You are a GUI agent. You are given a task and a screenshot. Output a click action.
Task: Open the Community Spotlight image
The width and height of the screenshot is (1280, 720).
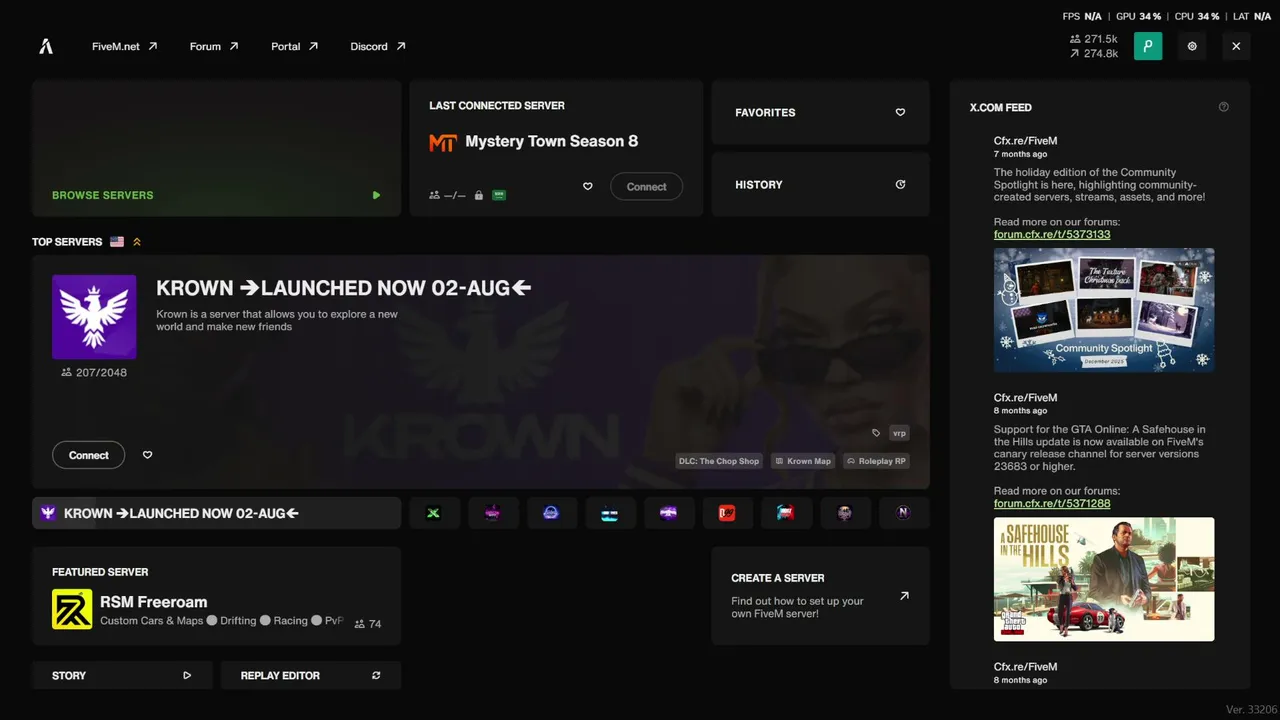pyautogui.click(x=1104, y=310)
